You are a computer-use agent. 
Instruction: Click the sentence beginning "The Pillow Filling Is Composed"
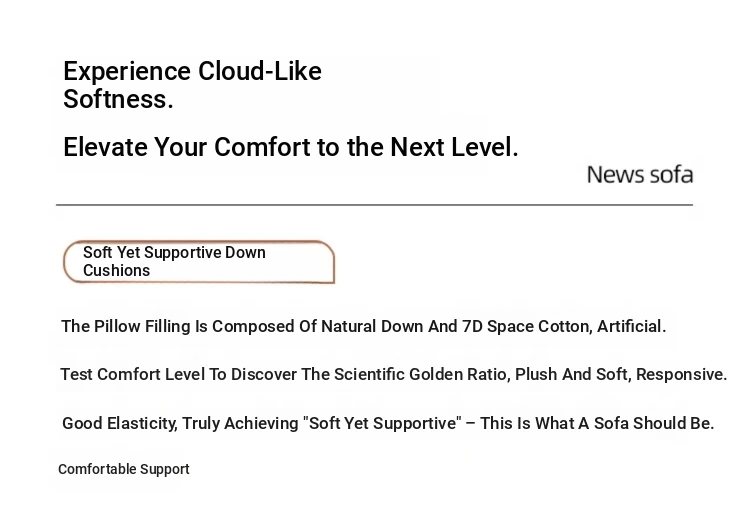tap(363, 326)
